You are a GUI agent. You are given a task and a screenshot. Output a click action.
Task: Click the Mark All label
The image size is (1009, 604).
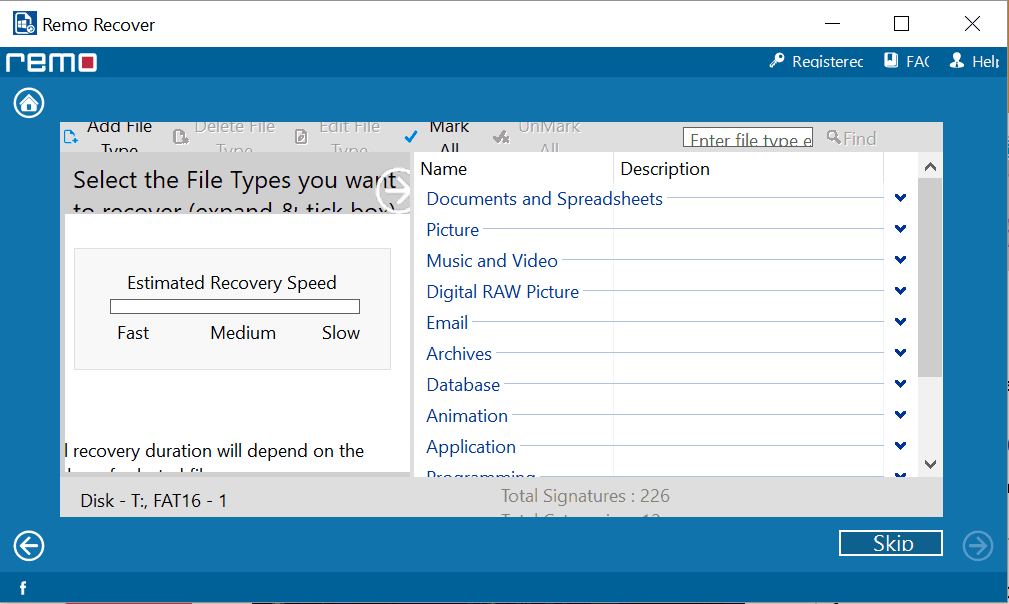click(449, 137)
